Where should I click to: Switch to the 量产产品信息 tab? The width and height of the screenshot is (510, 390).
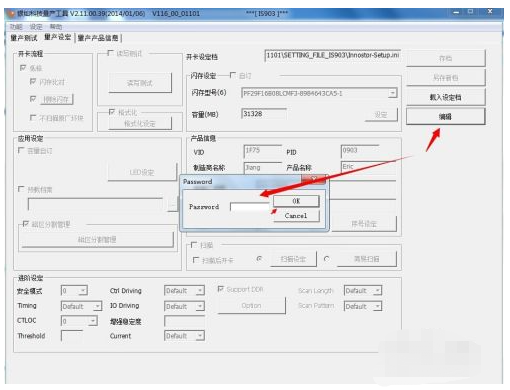click(x=98, y=38)
